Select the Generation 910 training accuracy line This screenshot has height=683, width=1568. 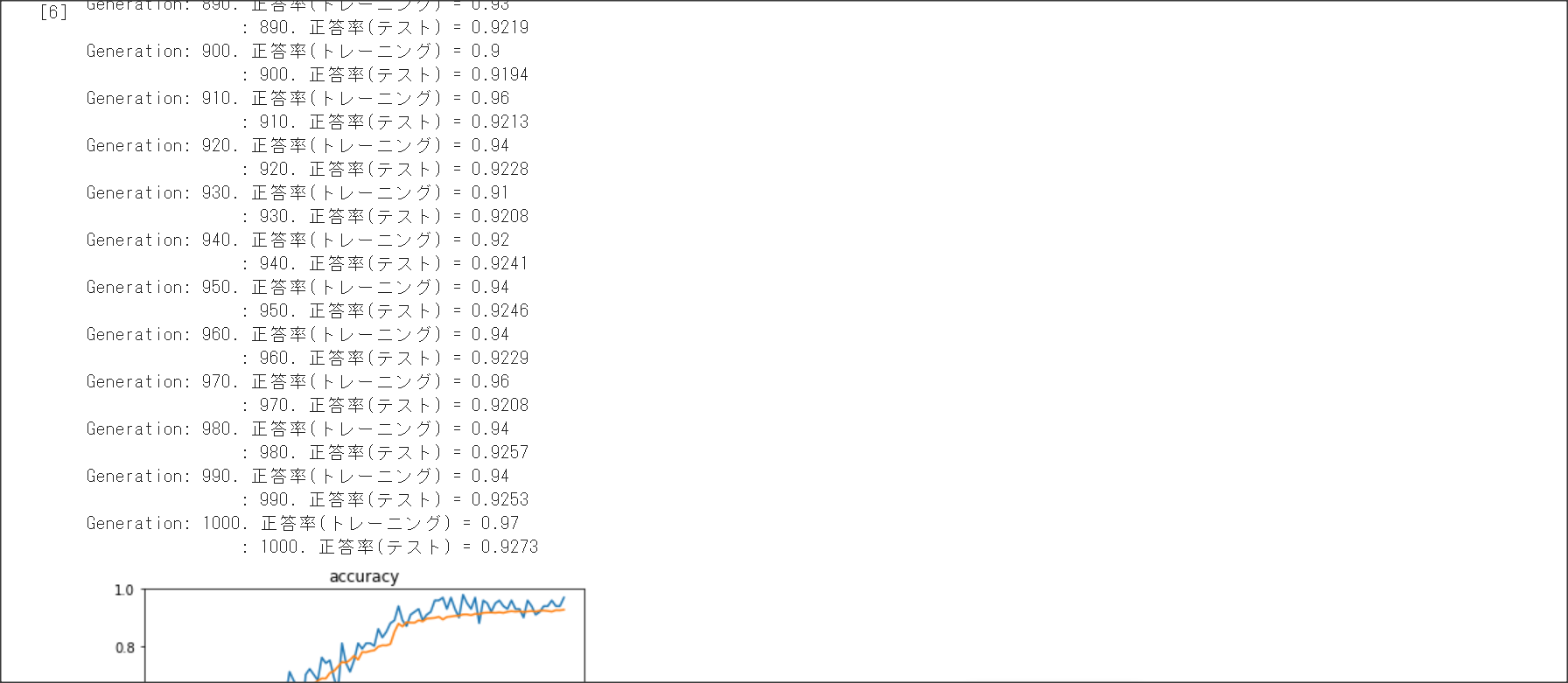(x=297, y=98)
